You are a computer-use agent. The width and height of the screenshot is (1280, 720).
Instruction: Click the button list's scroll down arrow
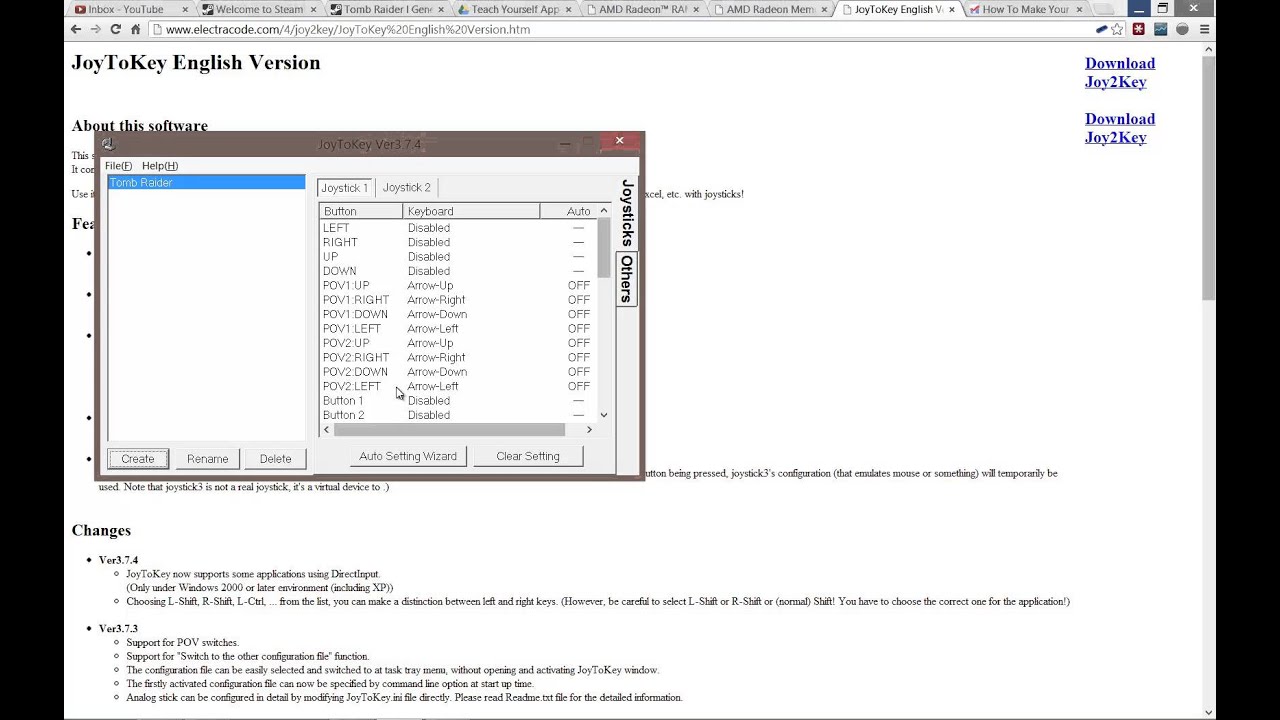point(603,415)
